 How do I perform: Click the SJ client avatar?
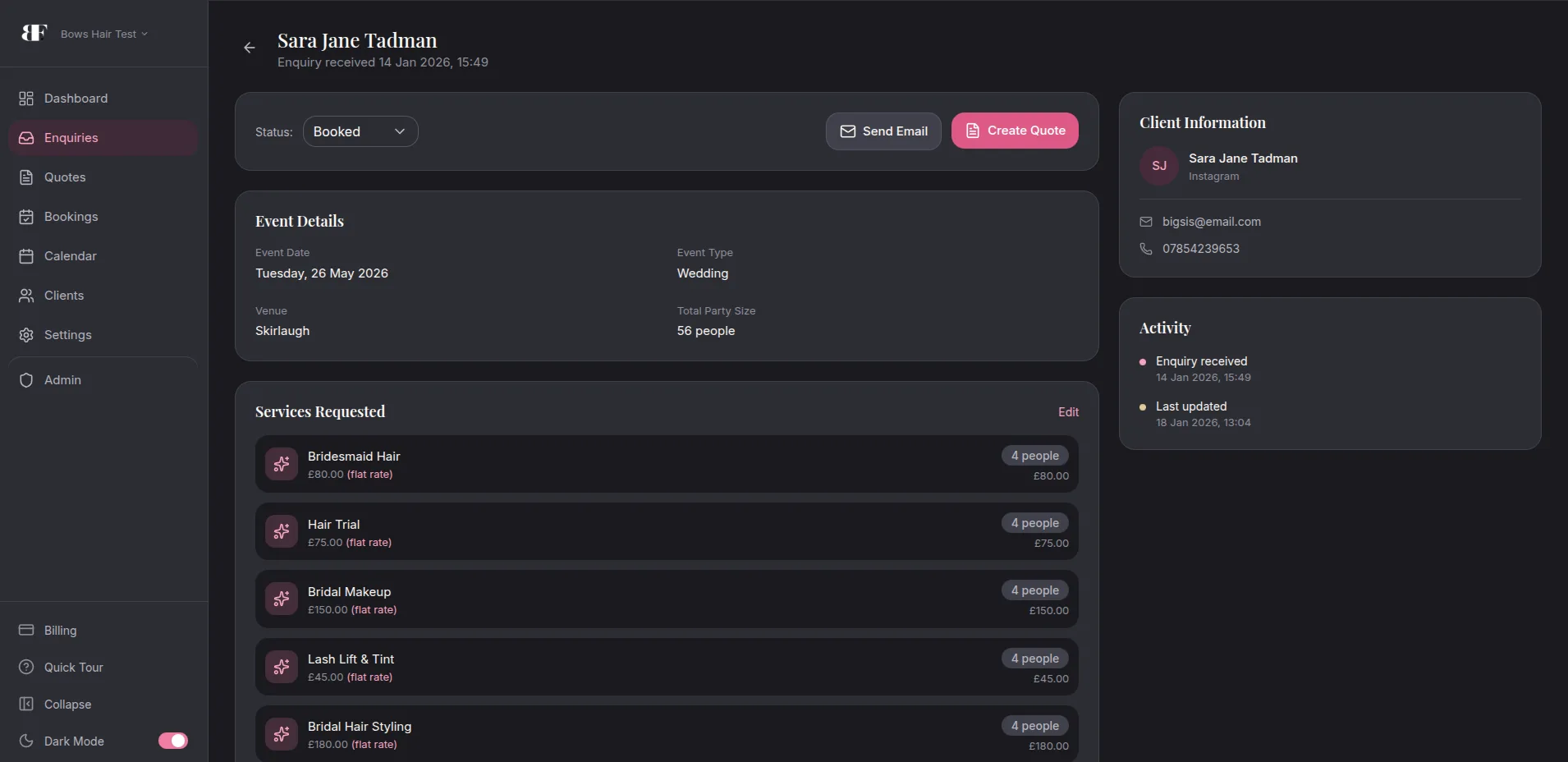[1159, 166]
